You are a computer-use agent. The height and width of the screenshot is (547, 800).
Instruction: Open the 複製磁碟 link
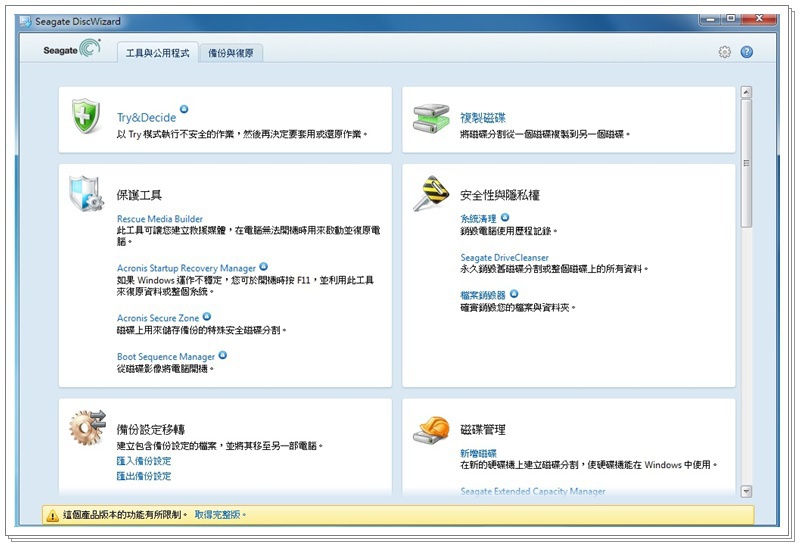483,118
